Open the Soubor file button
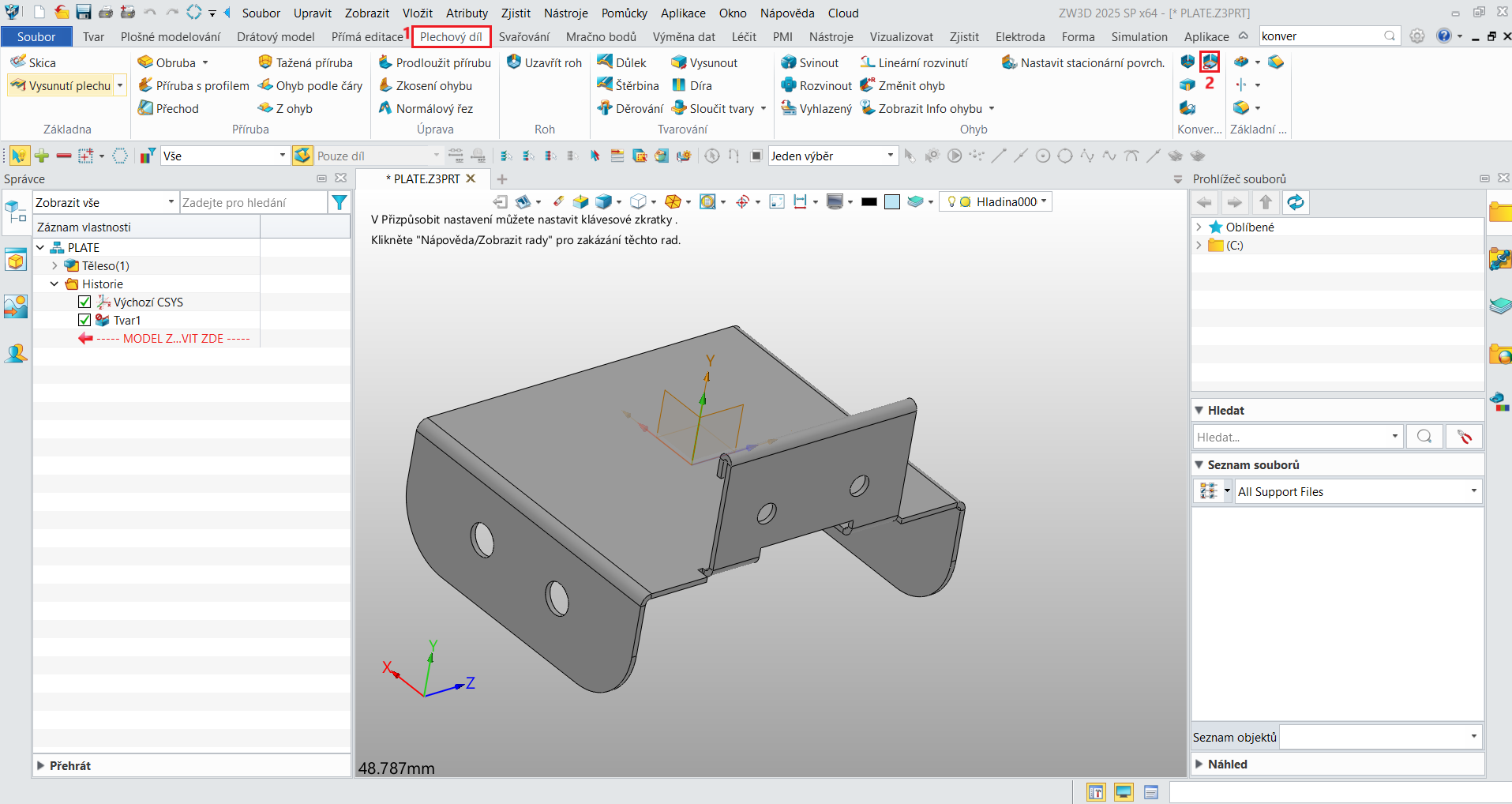 [36, 36]
